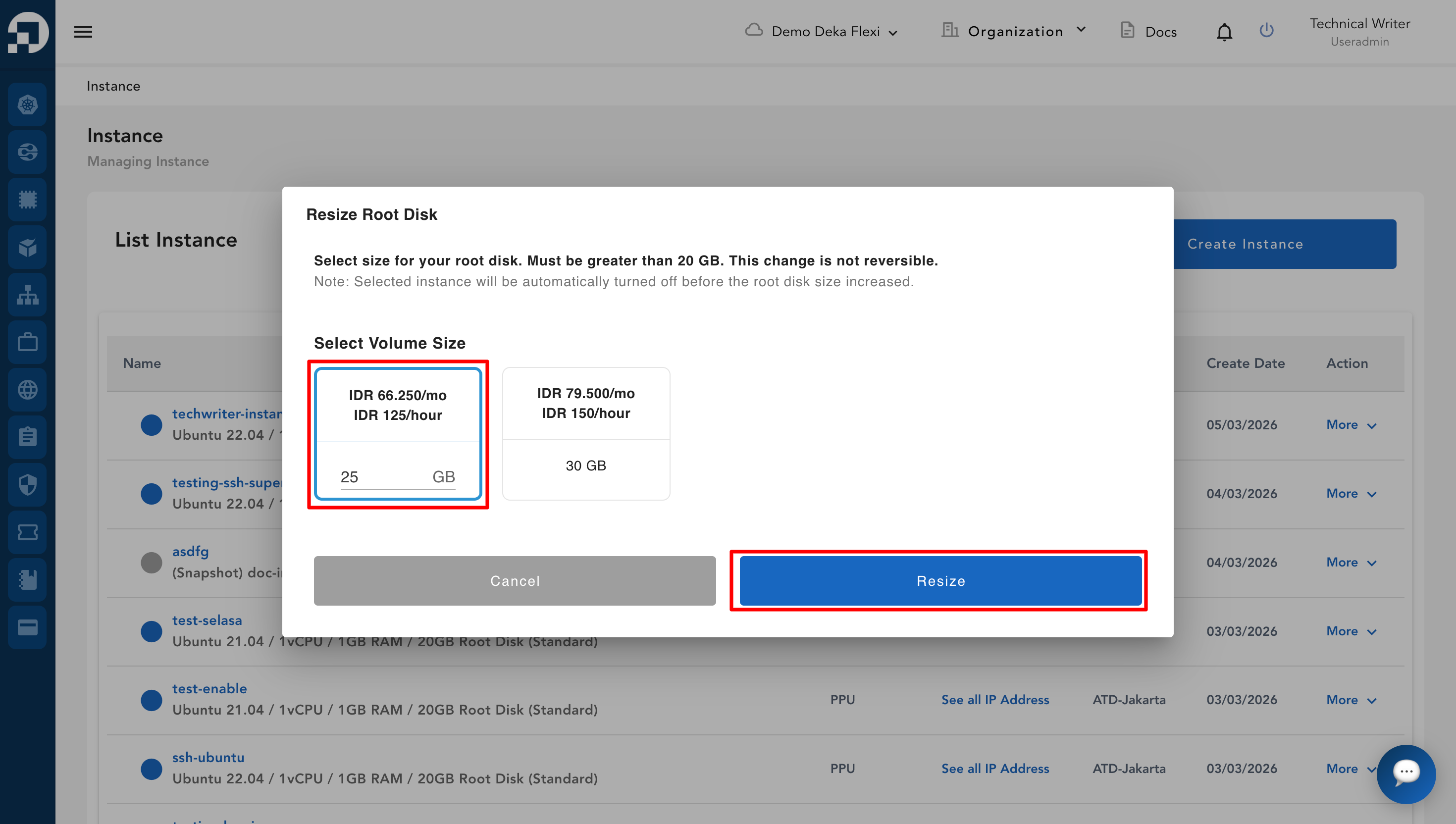Click the Instance breadcrumb
The height and width of the screenshot is (824, 1456).
click(113, 86)
